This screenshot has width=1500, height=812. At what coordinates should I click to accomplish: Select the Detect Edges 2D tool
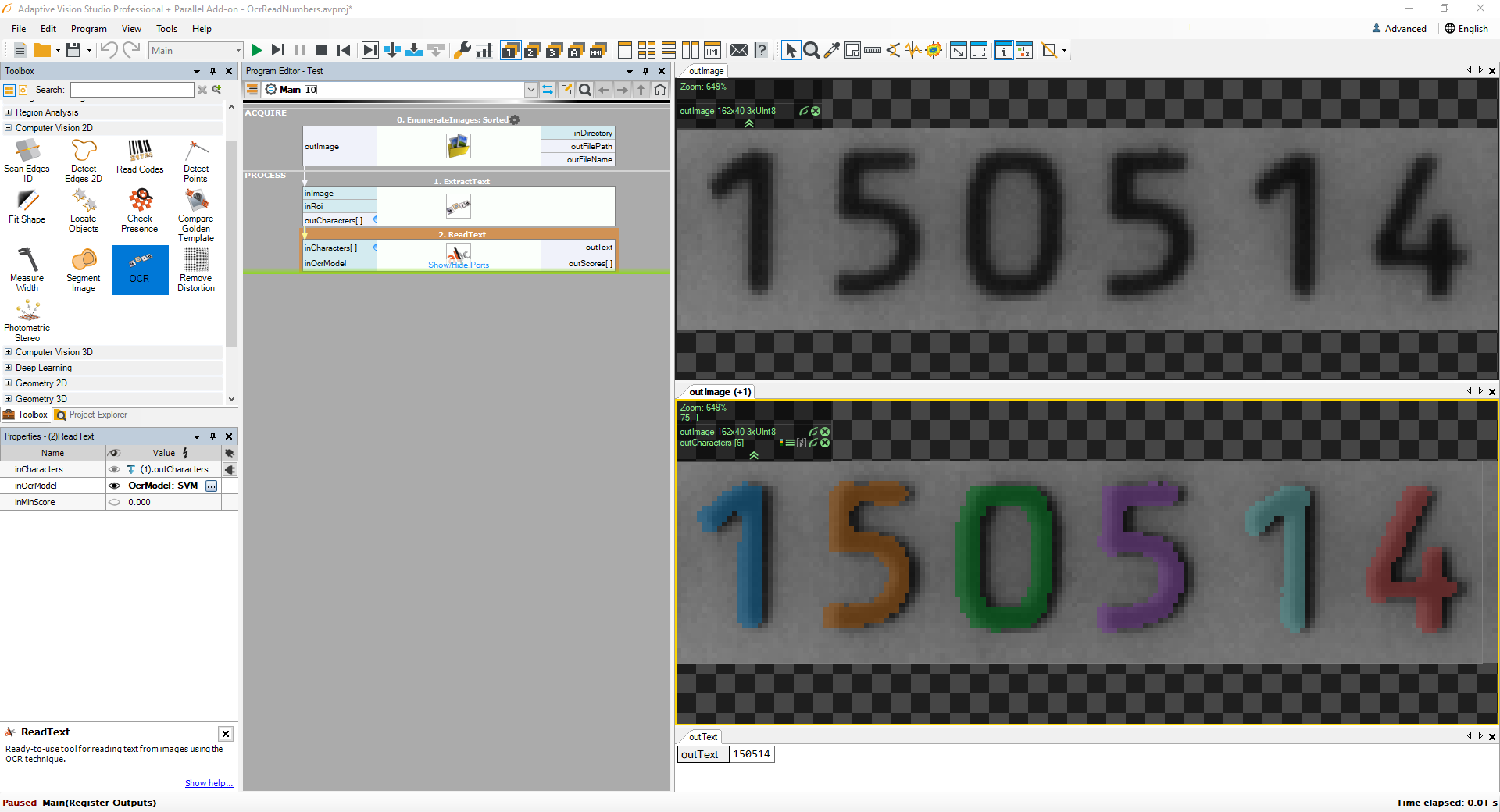[x=84, y=160]
